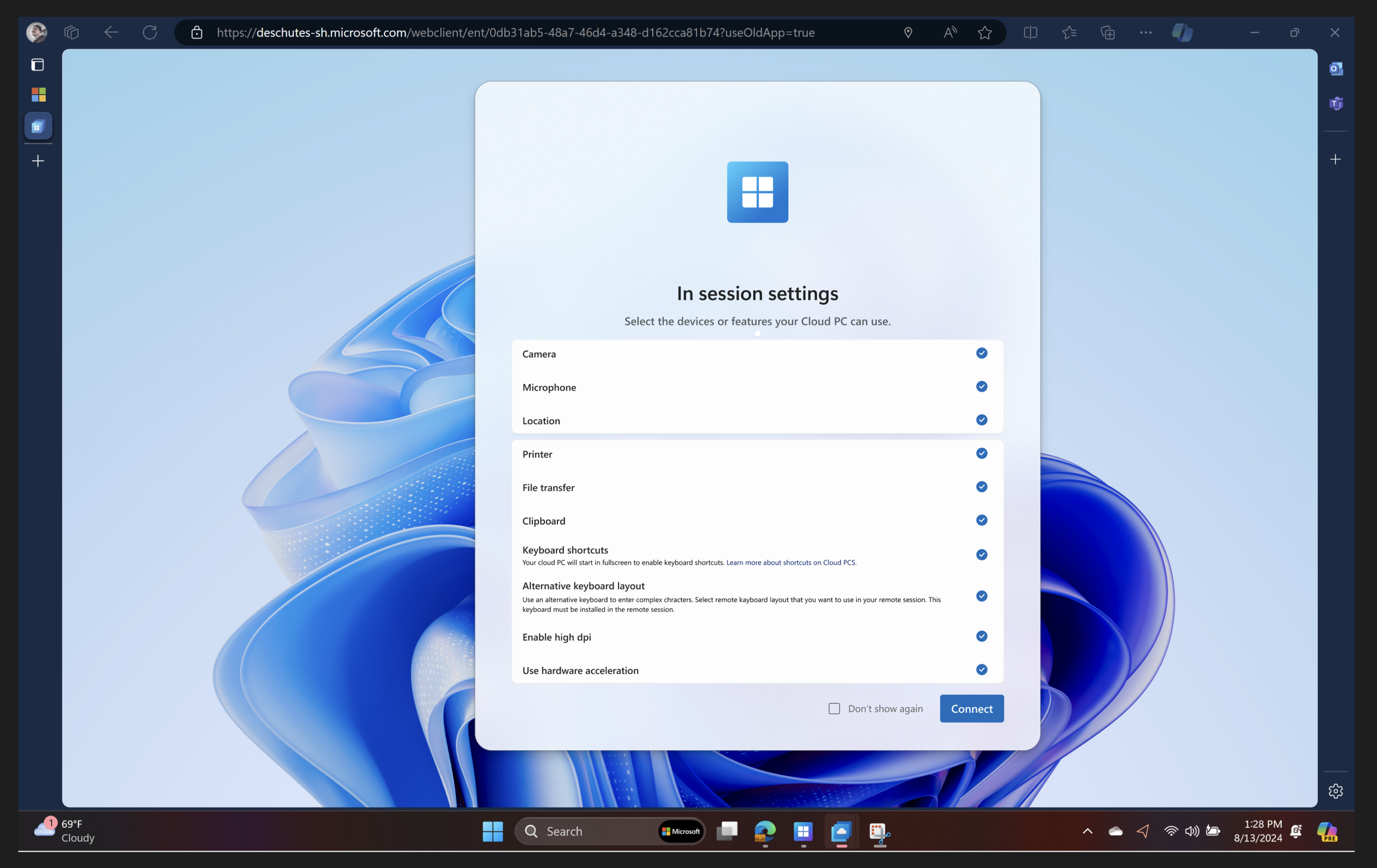Uncheck the Microphone option
This screenshot has height=868, width=1377.
click(982, 387)
